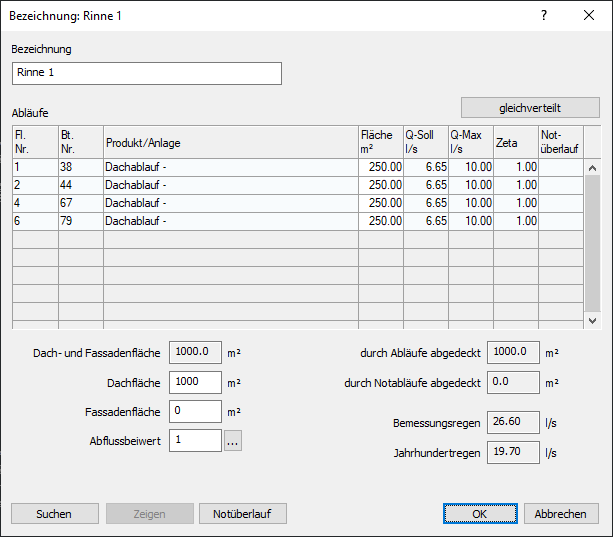Click the Jahrhundertregen value field
Screen dimensions: 613x537
coord(513,452)
